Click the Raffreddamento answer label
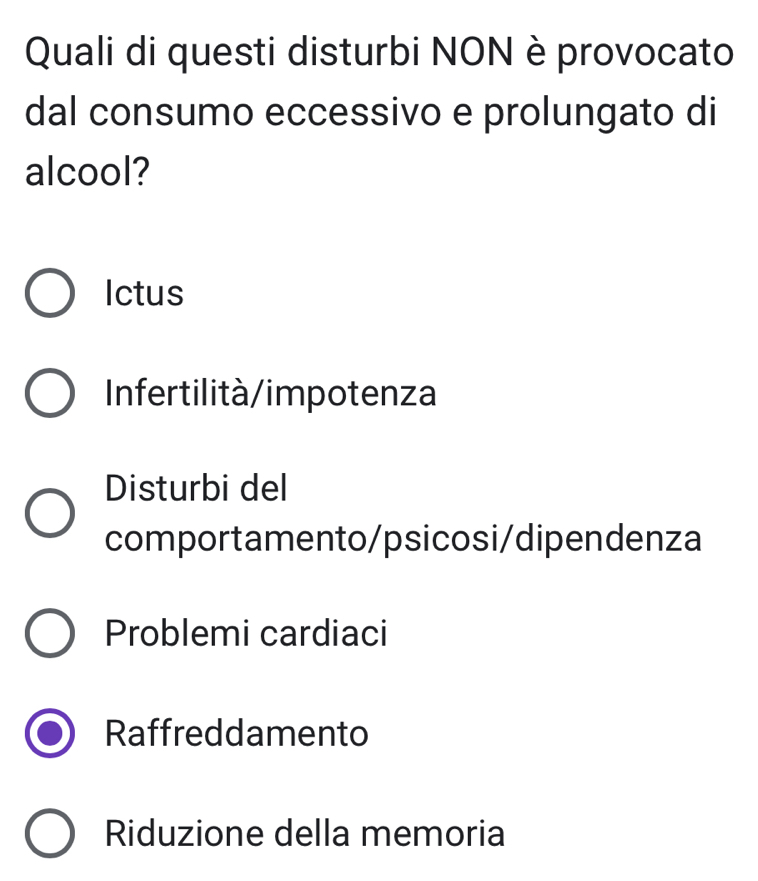The height and width of the screenshot is (881, 758). (237, 734)
